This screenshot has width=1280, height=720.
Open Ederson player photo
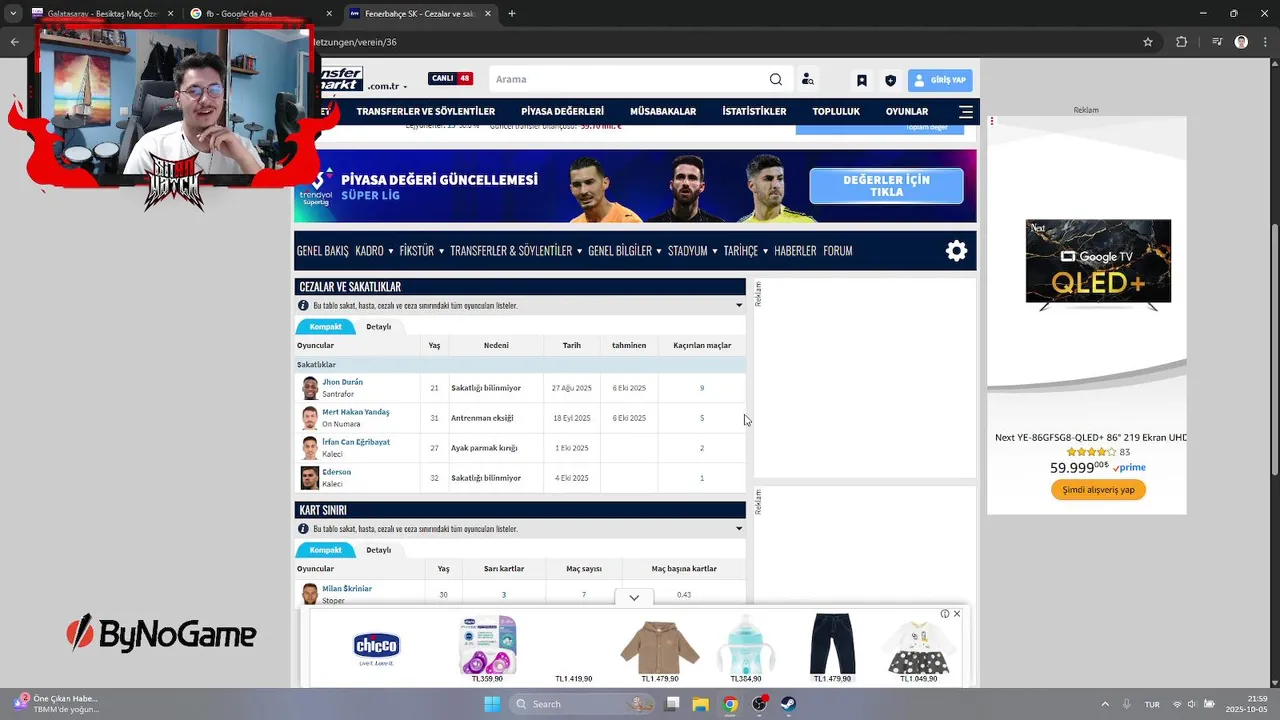(x=310, y=478)
